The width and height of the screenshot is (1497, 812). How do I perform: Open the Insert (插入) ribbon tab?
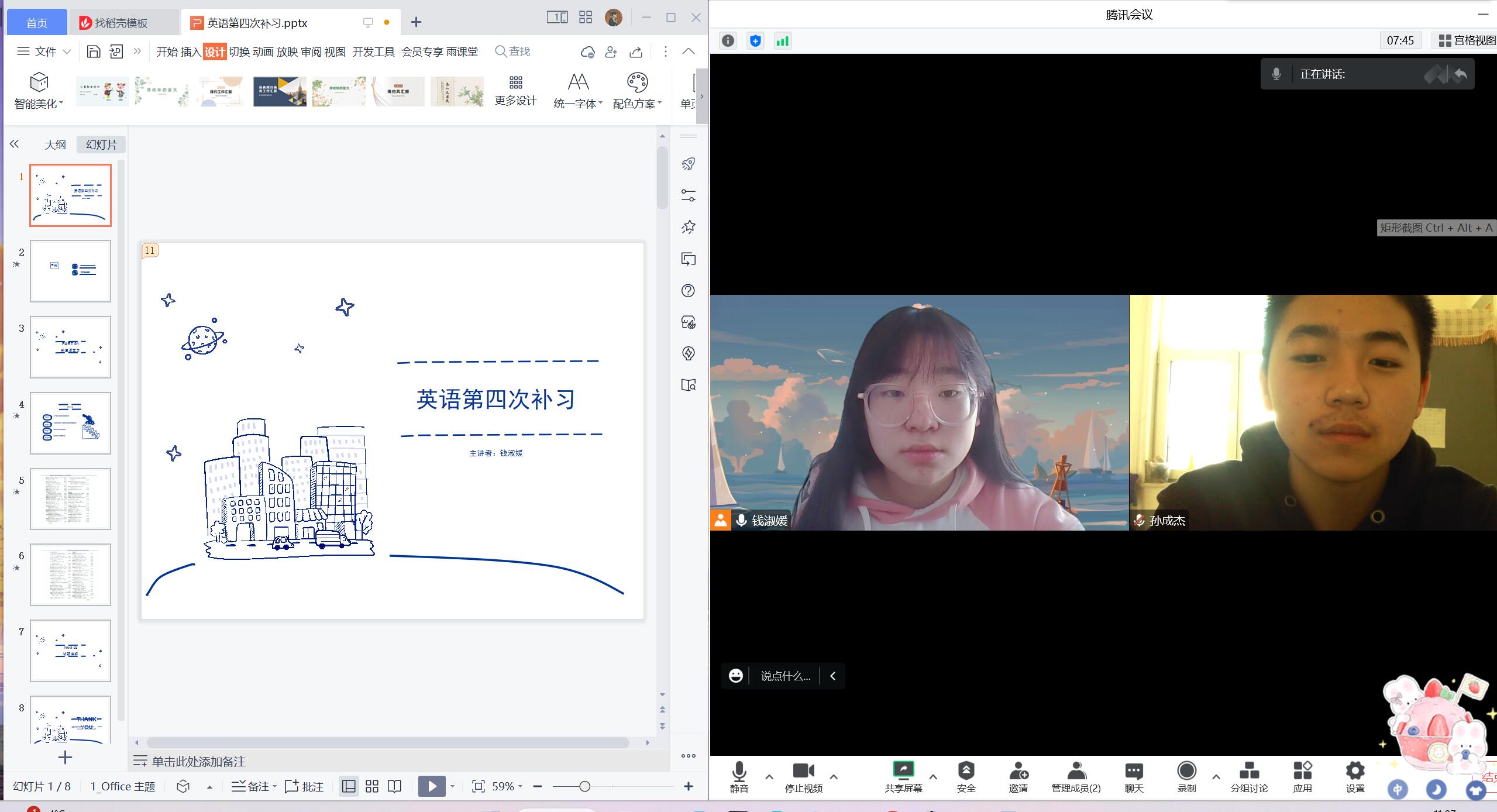[x=191, y=51]
